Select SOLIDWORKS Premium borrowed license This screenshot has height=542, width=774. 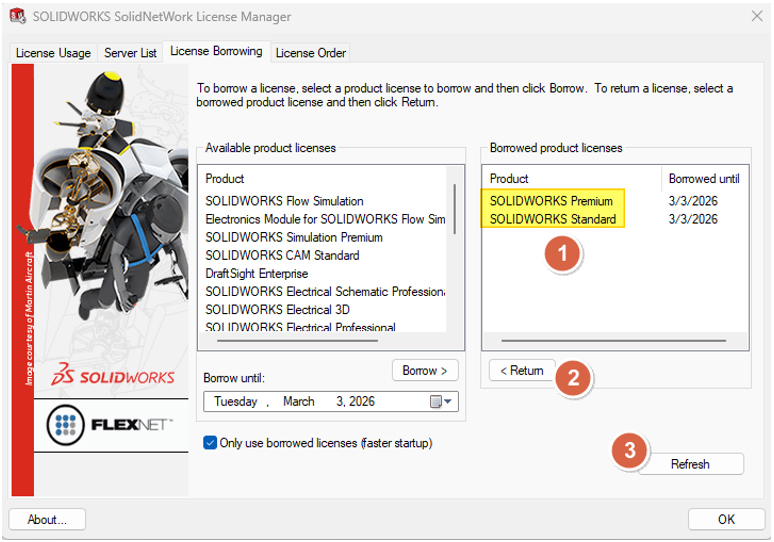point(551,201)
